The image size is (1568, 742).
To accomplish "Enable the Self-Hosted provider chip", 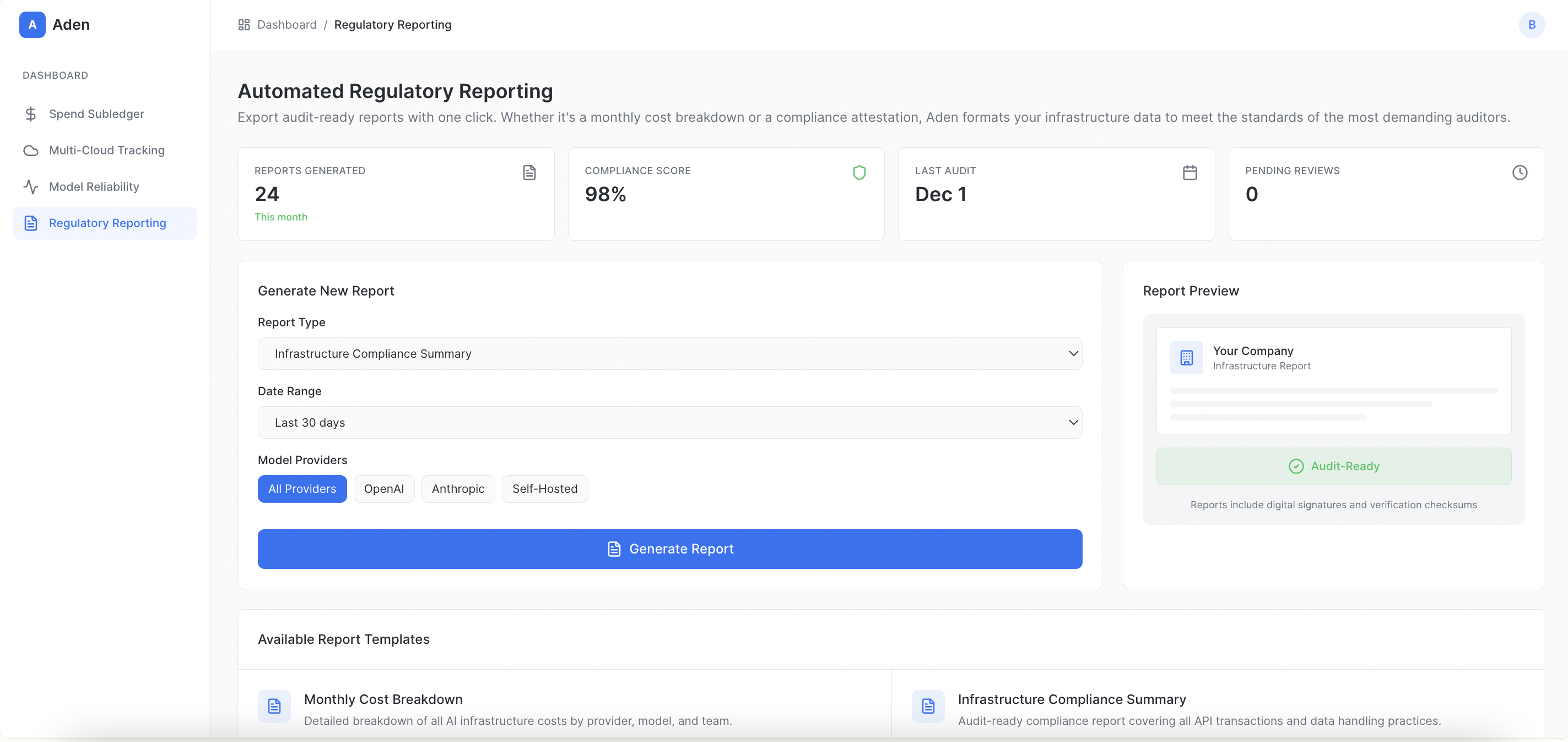I will tap(544, 488).
